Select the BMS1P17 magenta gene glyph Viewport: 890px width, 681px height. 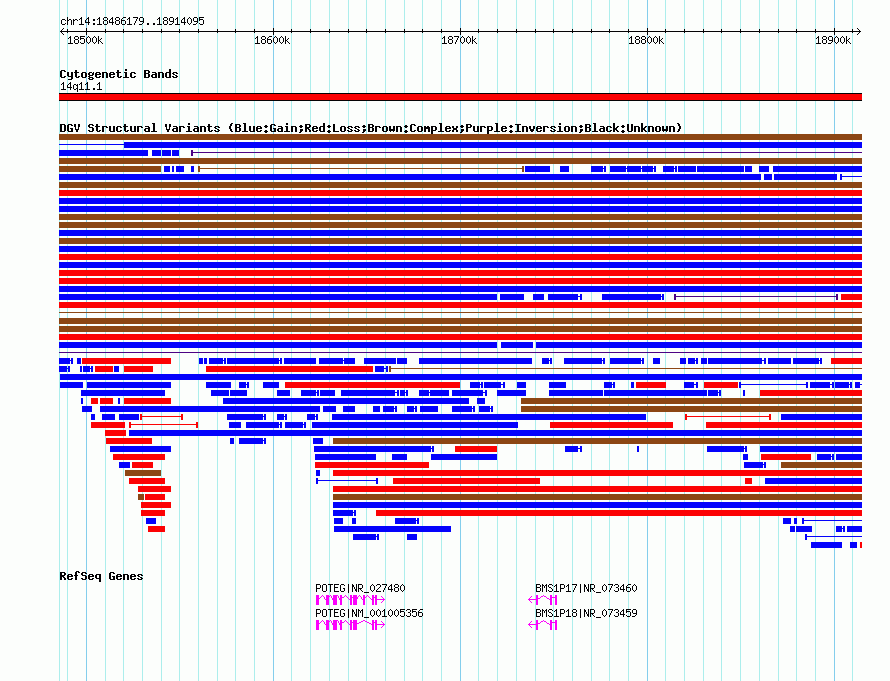[x=543, y=600]
